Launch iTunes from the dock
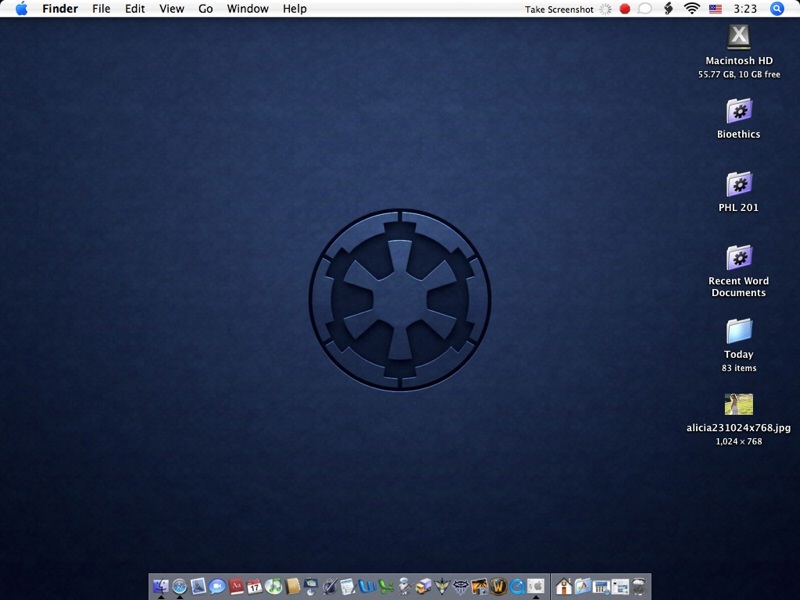The image size is (800, 600). pos(273,587)
